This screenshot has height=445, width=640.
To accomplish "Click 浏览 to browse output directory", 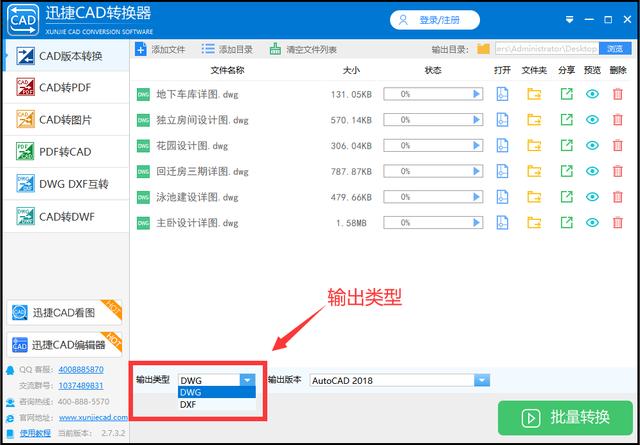I will 616,49.
